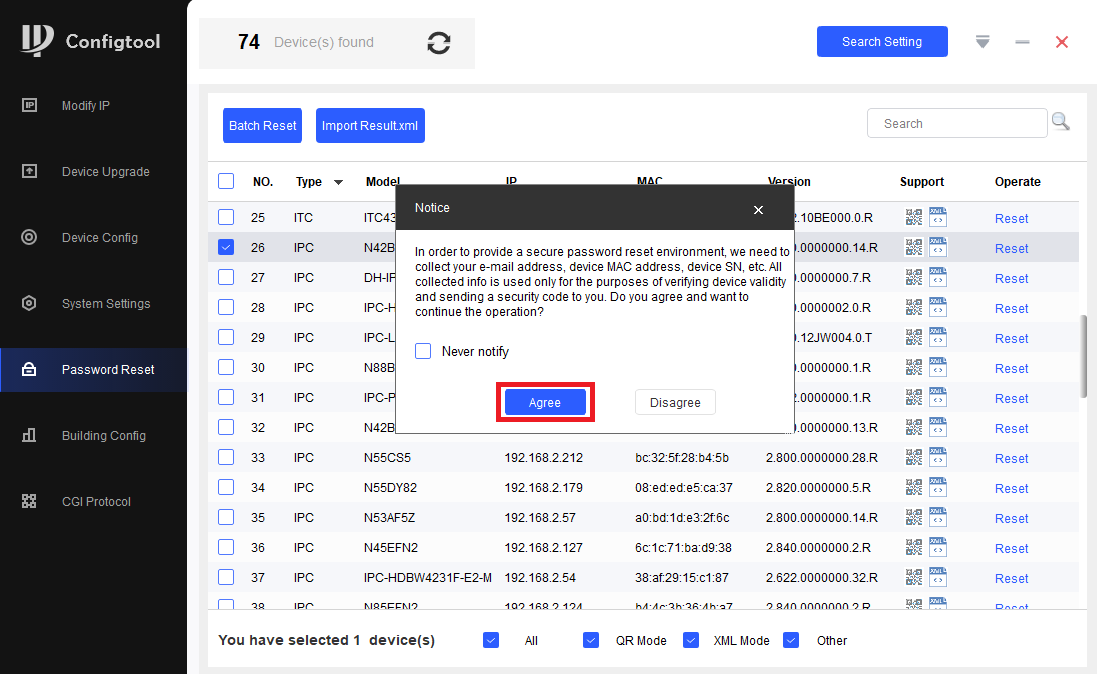Click the Modify IP sidebar icon

click(29, 105)
